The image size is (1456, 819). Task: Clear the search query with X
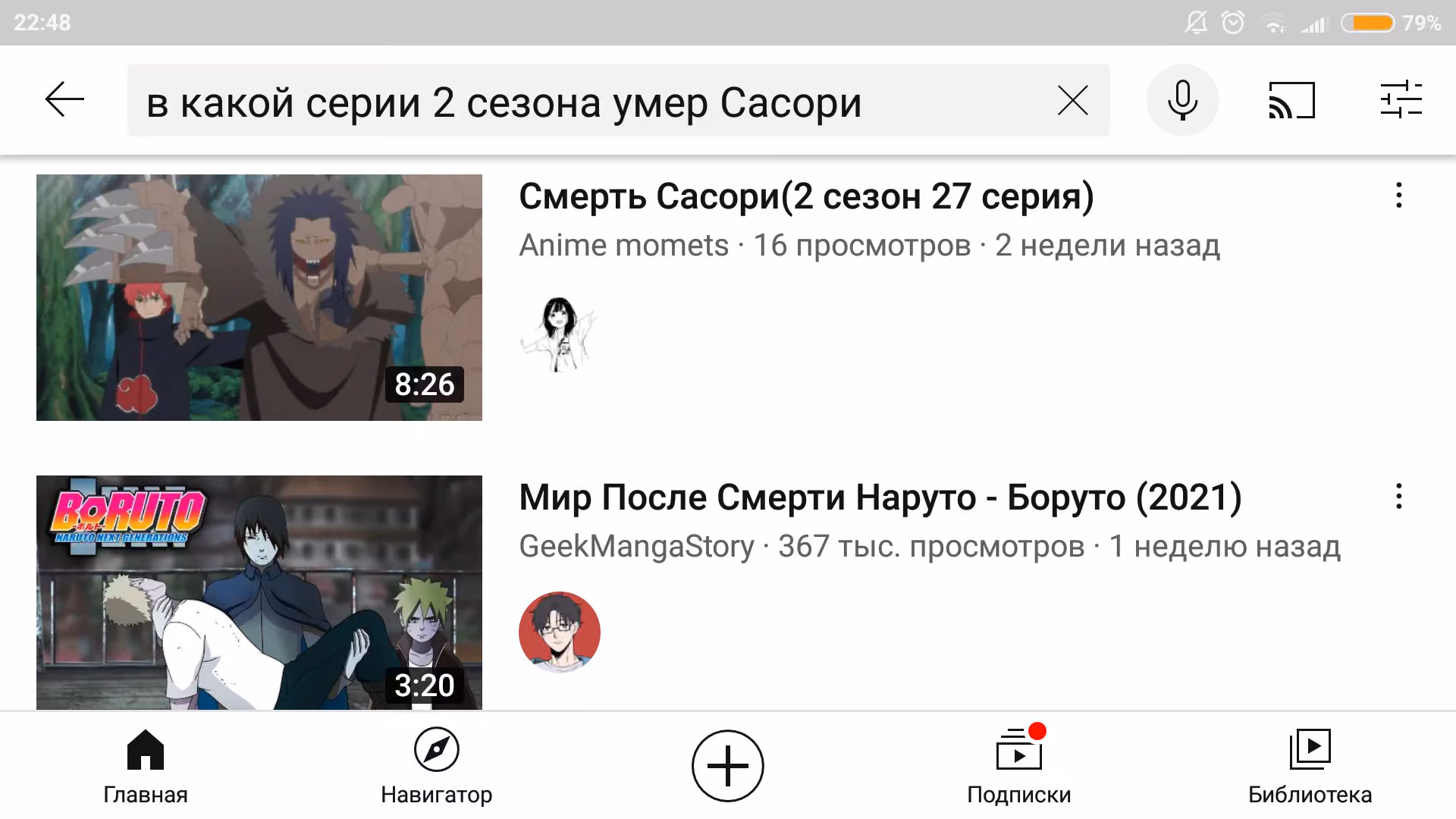1072,100
